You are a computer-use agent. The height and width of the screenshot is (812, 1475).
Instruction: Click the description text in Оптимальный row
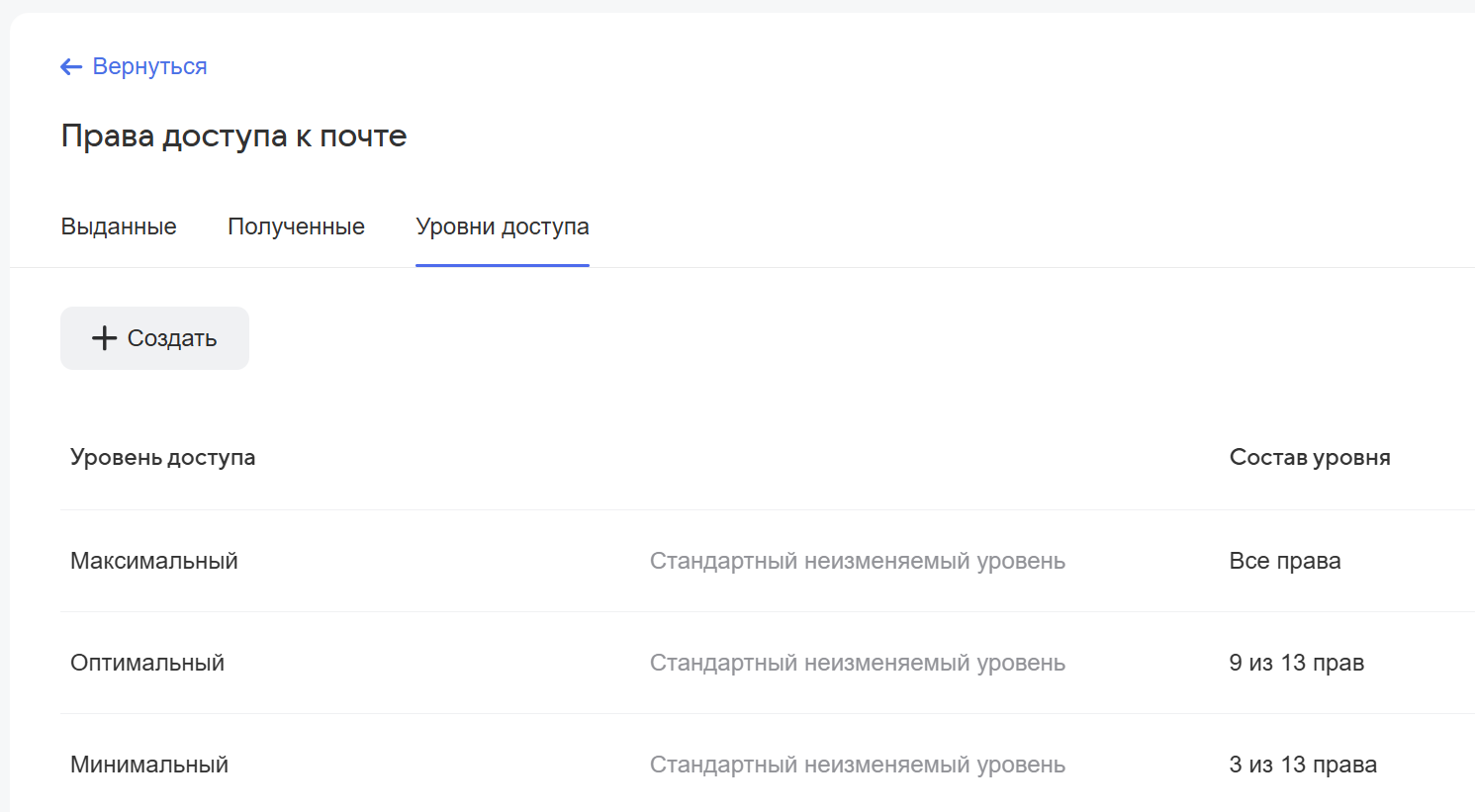tap(857, 663)
